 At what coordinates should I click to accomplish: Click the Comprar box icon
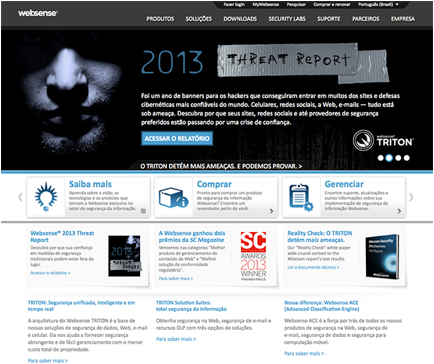pos(173,197)
